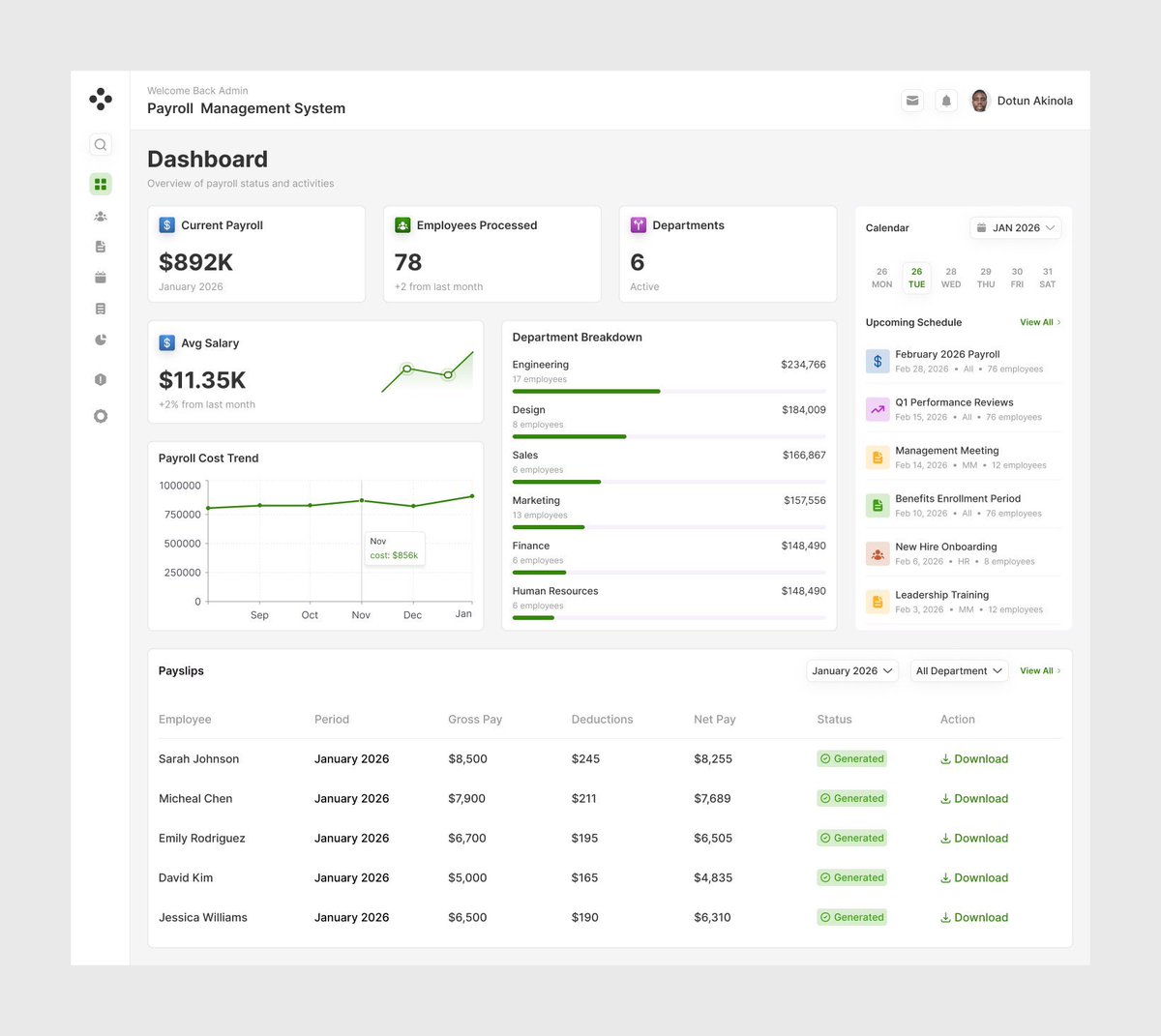Download Emily Rodriguez's payslip

click(x=974, y=839)
